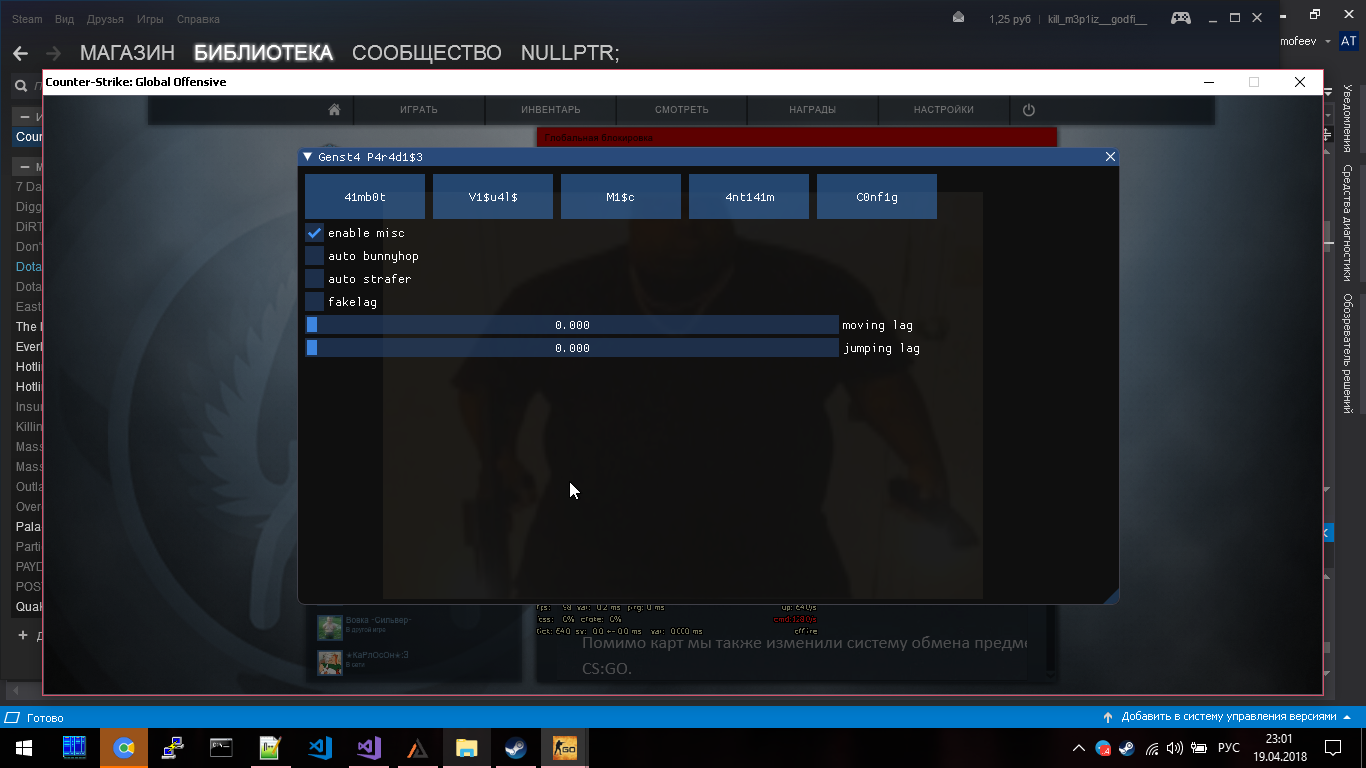This screenshot has width=1366, height=768.
Task: Switch to CS:GO taskbar icon
Action: coord(565,748)
